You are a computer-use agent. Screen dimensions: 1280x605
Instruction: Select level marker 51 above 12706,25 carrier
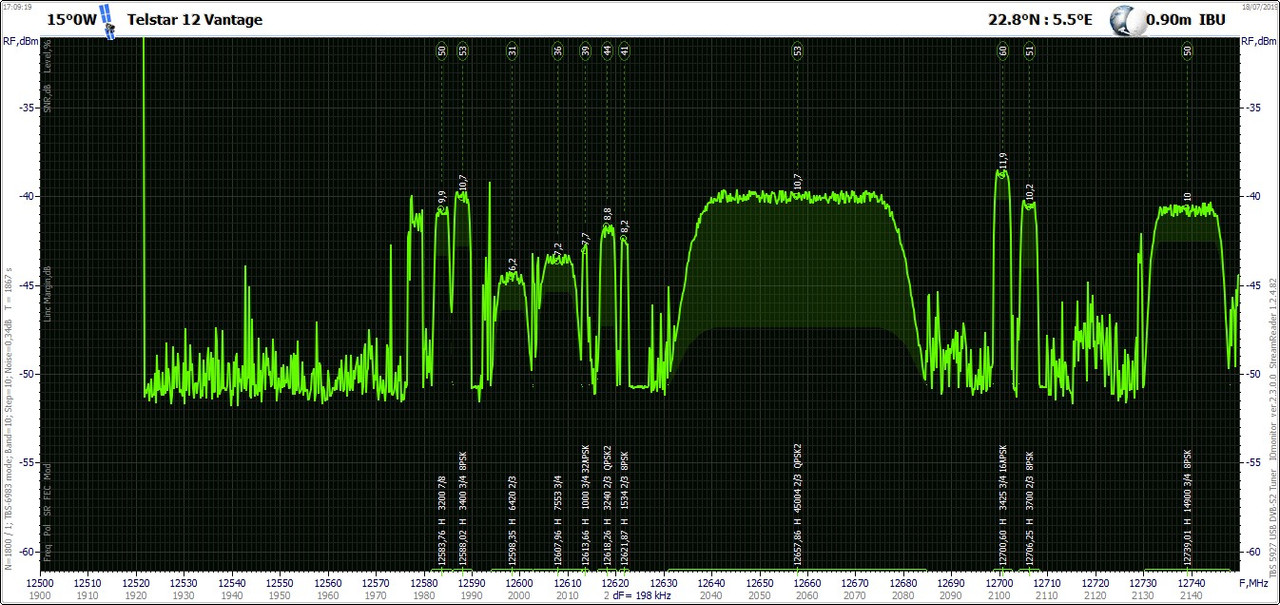[x=1030, y=50]
